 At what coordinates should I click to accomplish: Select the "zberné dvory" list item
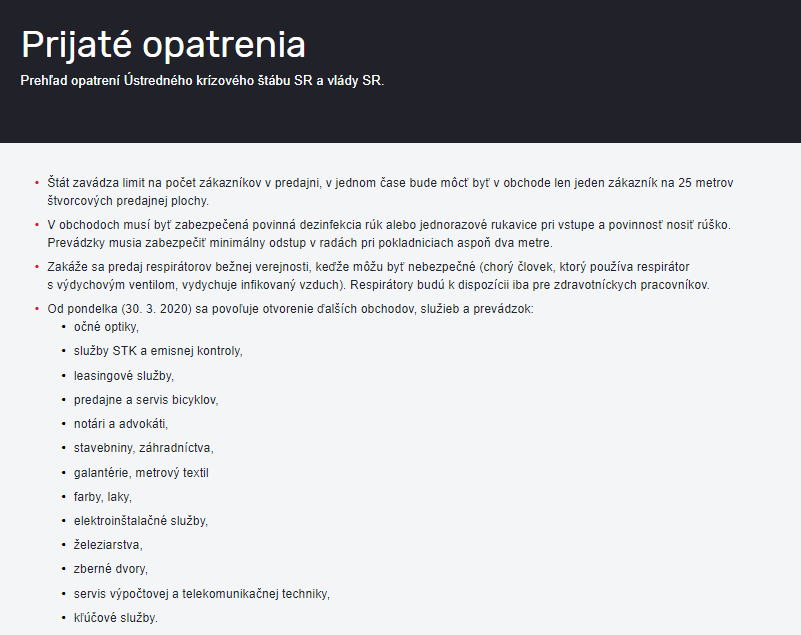click(x=111, y=569)
